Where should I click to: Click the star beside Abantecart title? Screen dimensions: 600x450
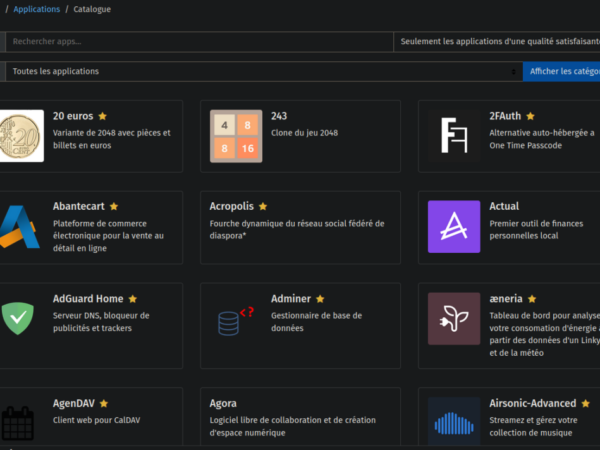(x=114, y=207)
